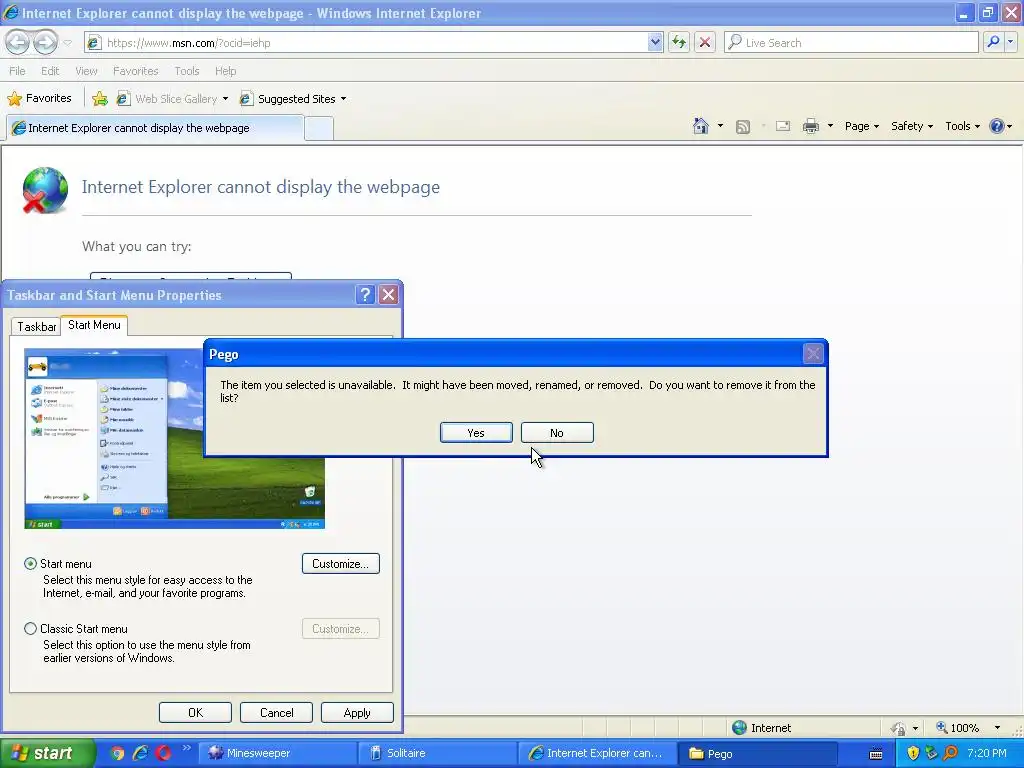The height and width of the screenshot is (768, 1024).
Task: Switch to the Taskbar tab
Action: click(x=37, y=327)
